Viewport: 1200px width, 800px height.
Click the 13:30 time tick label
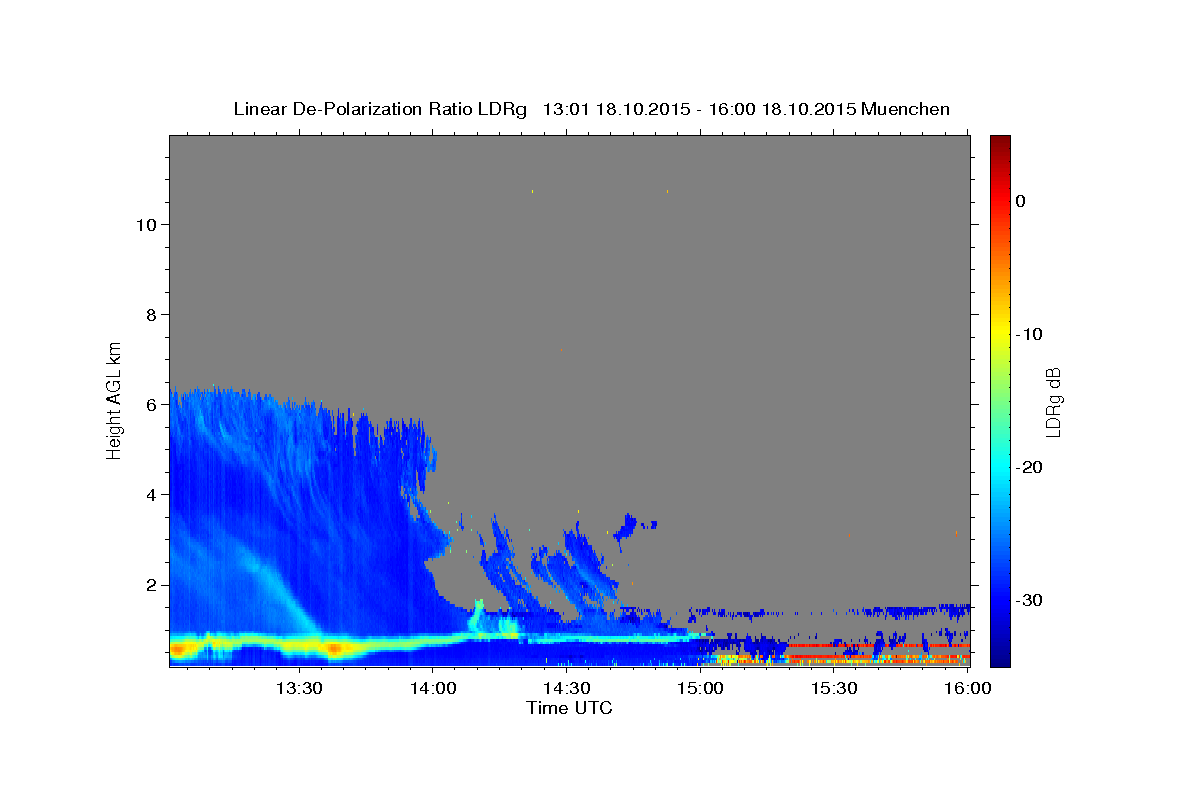tap(299, 688)
